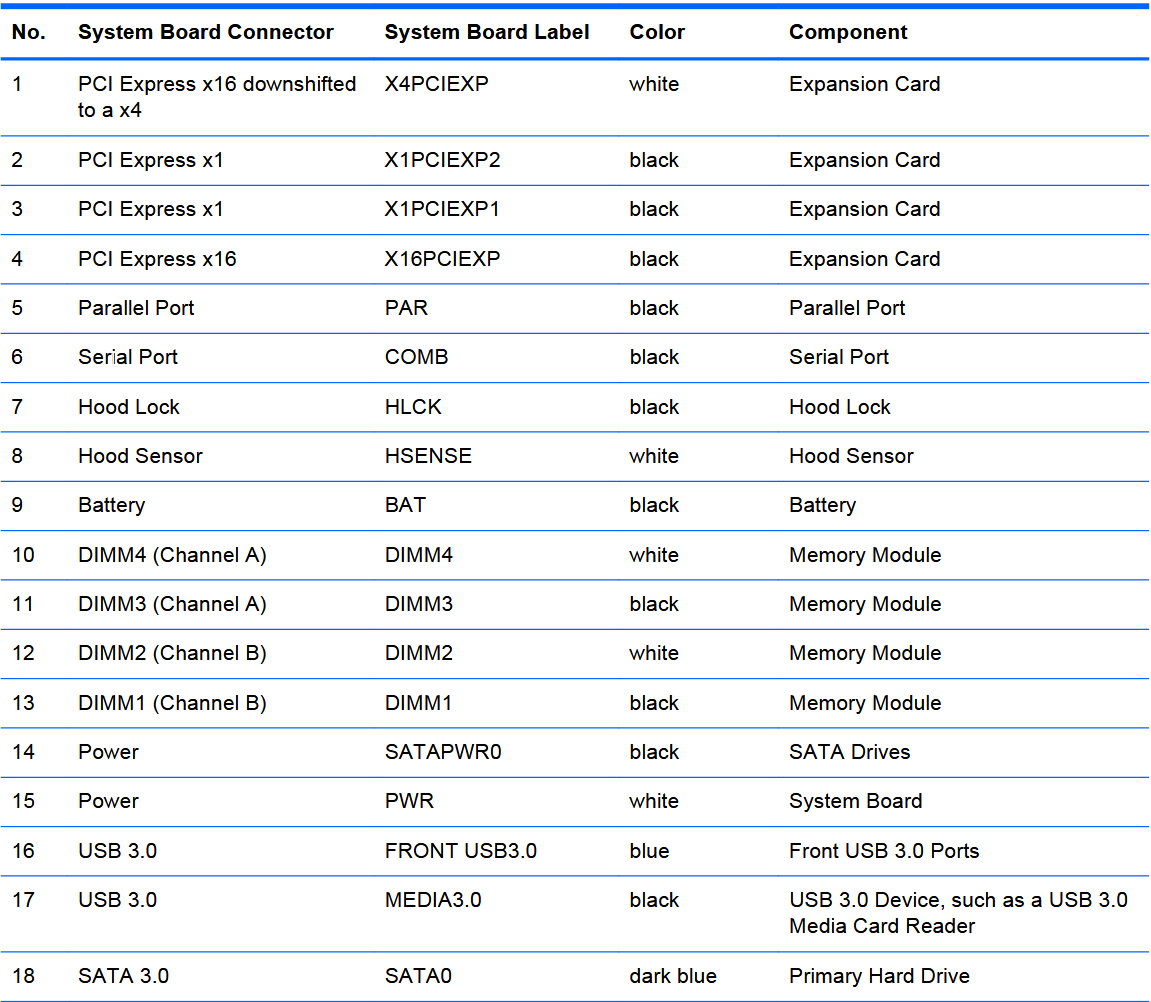Image resolution: width=1151 pixels, height=1002 pixels.
Task: Click the 'FRONT USB3.0' label
Action: click(x=460, y=852)
